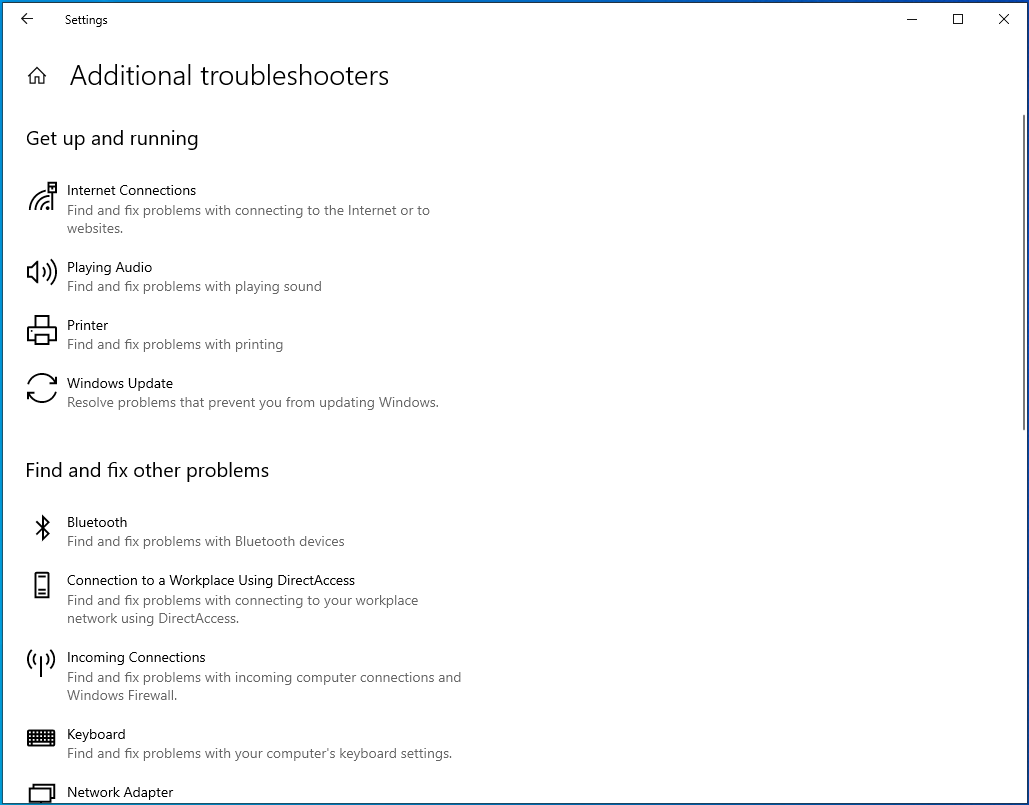This screenshot has height=805, width=1029.
Task: Click the Internet Connections wifi icon
Action: pyautogui.click(x=42, y=197)
